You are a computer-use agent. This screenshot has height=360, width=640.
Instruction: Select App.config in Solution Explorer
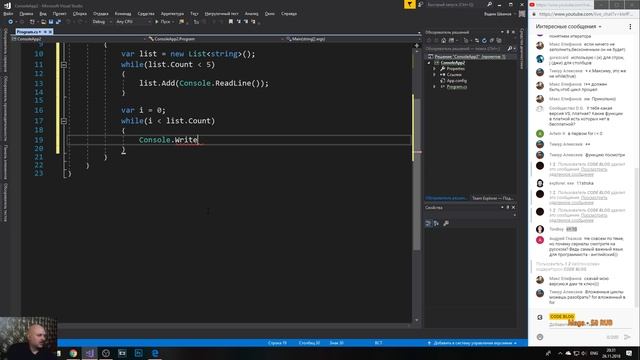pos(456,81)
